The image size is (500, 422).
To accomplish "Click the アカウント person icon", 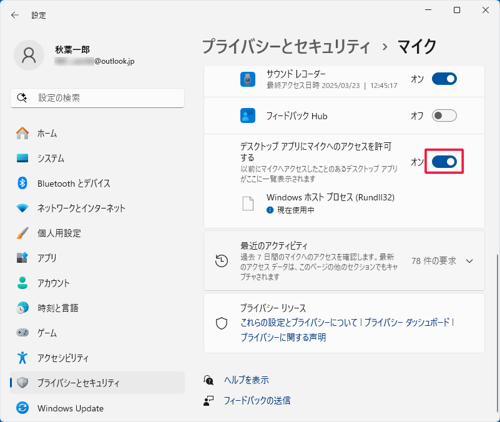I will click(22, 283).
